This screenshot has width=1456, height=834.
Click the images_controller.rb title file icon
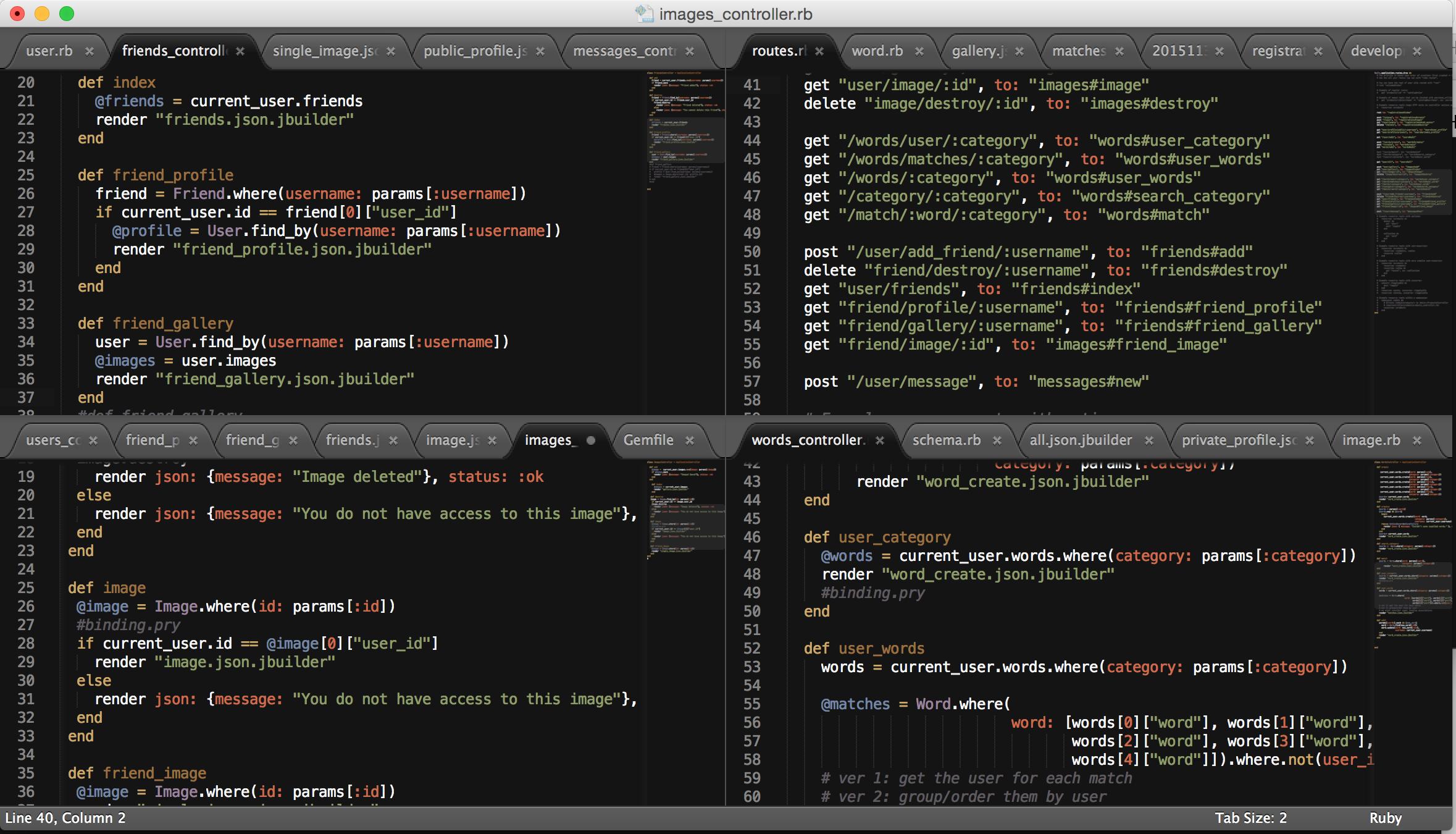click(x=644, y=14)
